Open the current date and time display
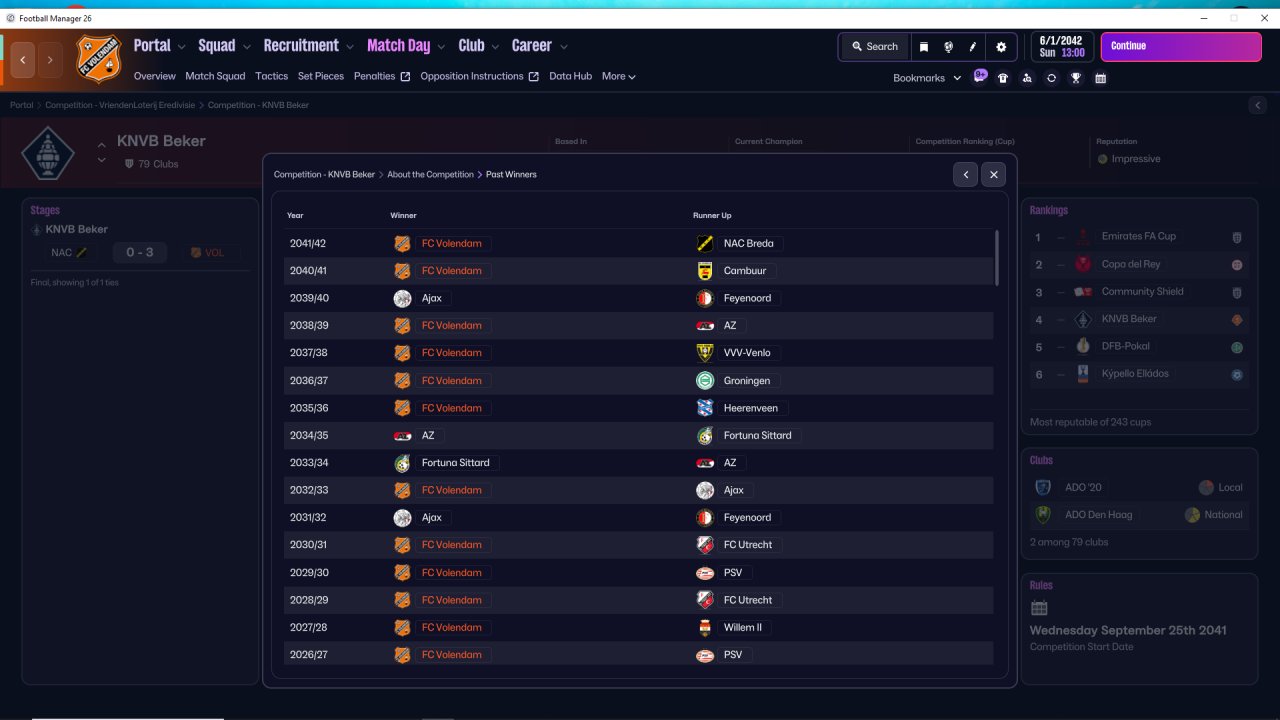This screenshot has height=720, width=1280. pos(1062,47)
